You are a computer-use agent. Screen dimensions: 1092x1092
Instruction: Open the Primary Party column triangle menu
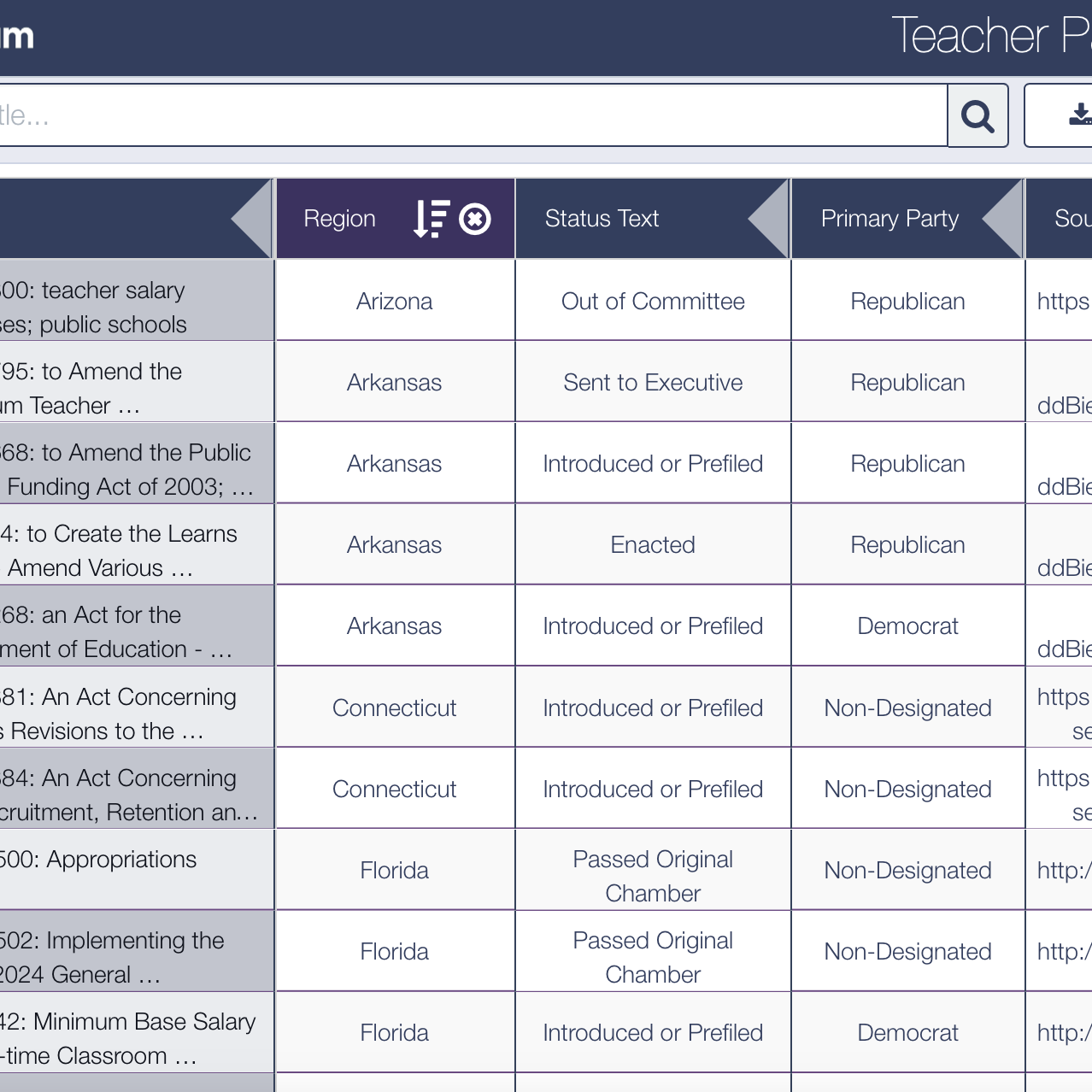point(1002,219)
